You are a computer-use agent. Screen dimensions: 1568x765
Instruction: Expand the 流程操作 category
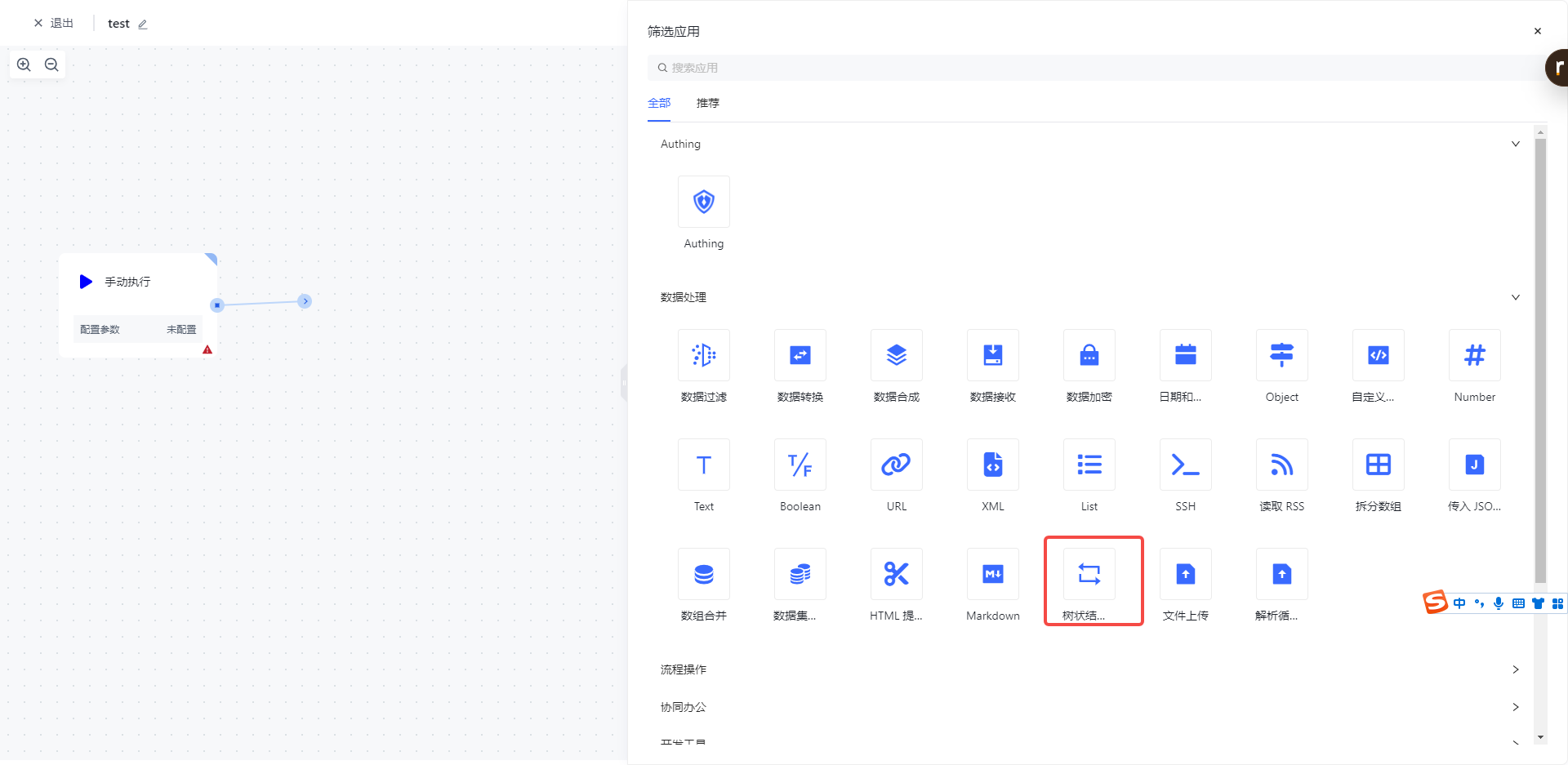click(1515, 669)
